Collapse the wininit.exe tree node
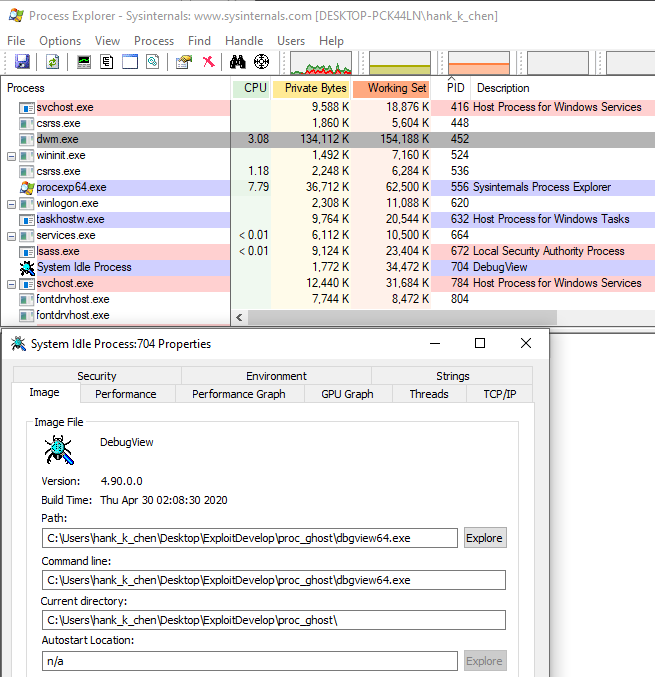 tap(12, 156)
